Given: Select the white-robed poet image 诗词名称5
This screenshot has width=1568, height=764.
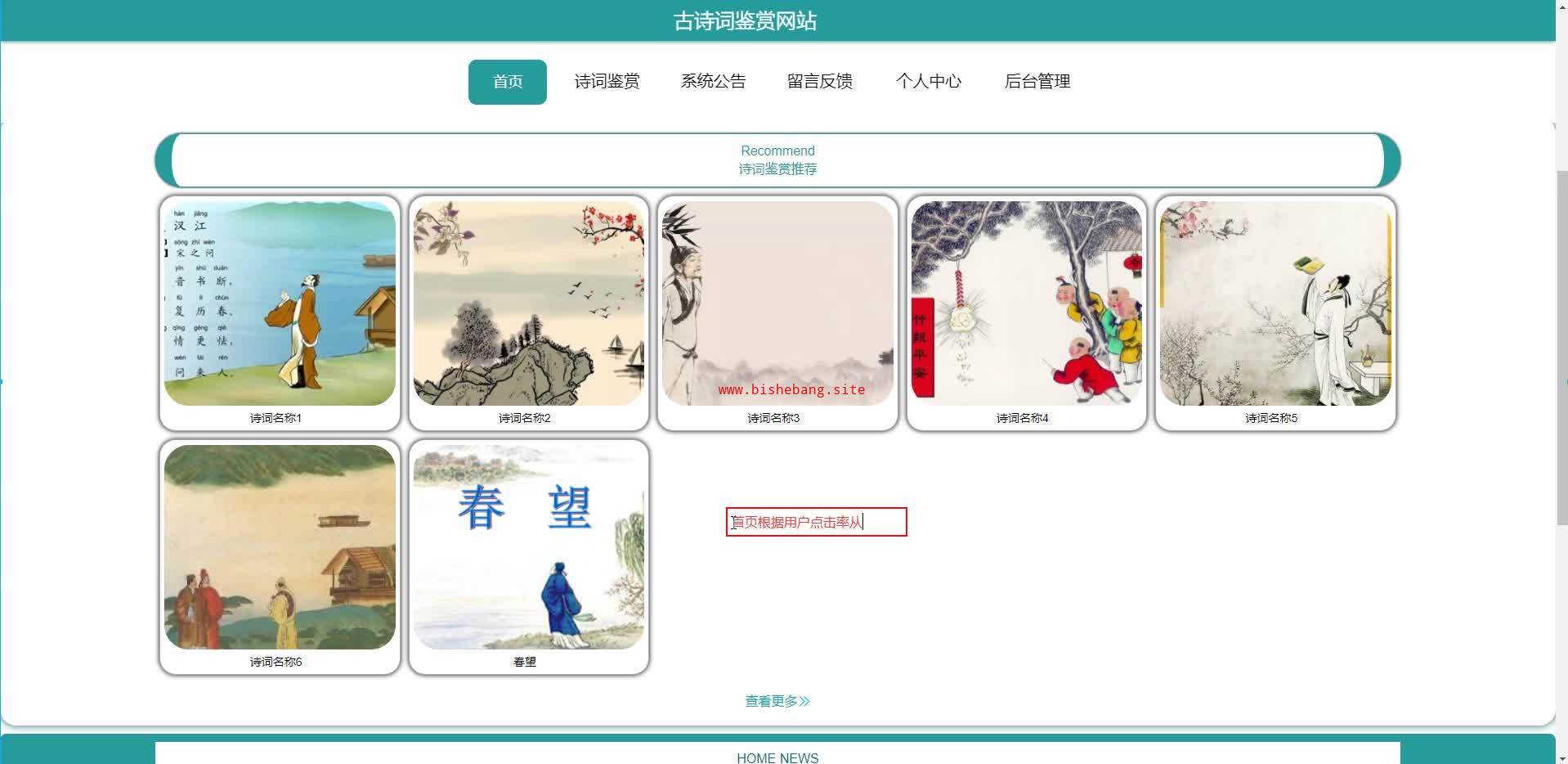Looking at the screenshot, I should click(1275, 303).
